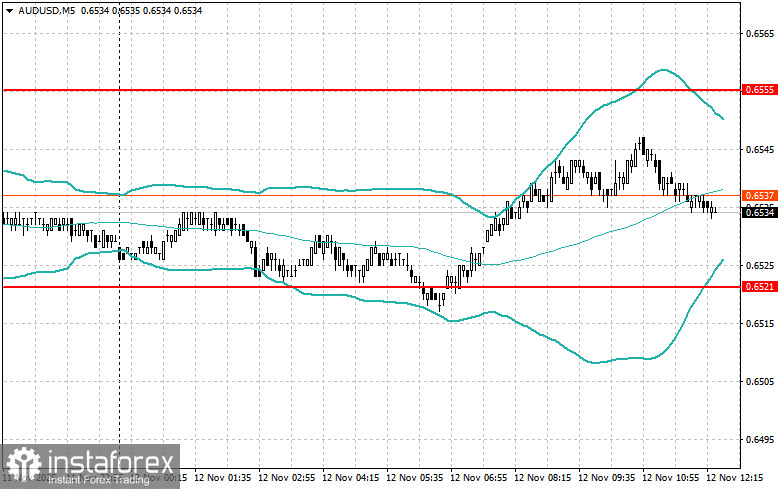
Task: Select the 0.6505 price scale value
Action: (760, 382)
